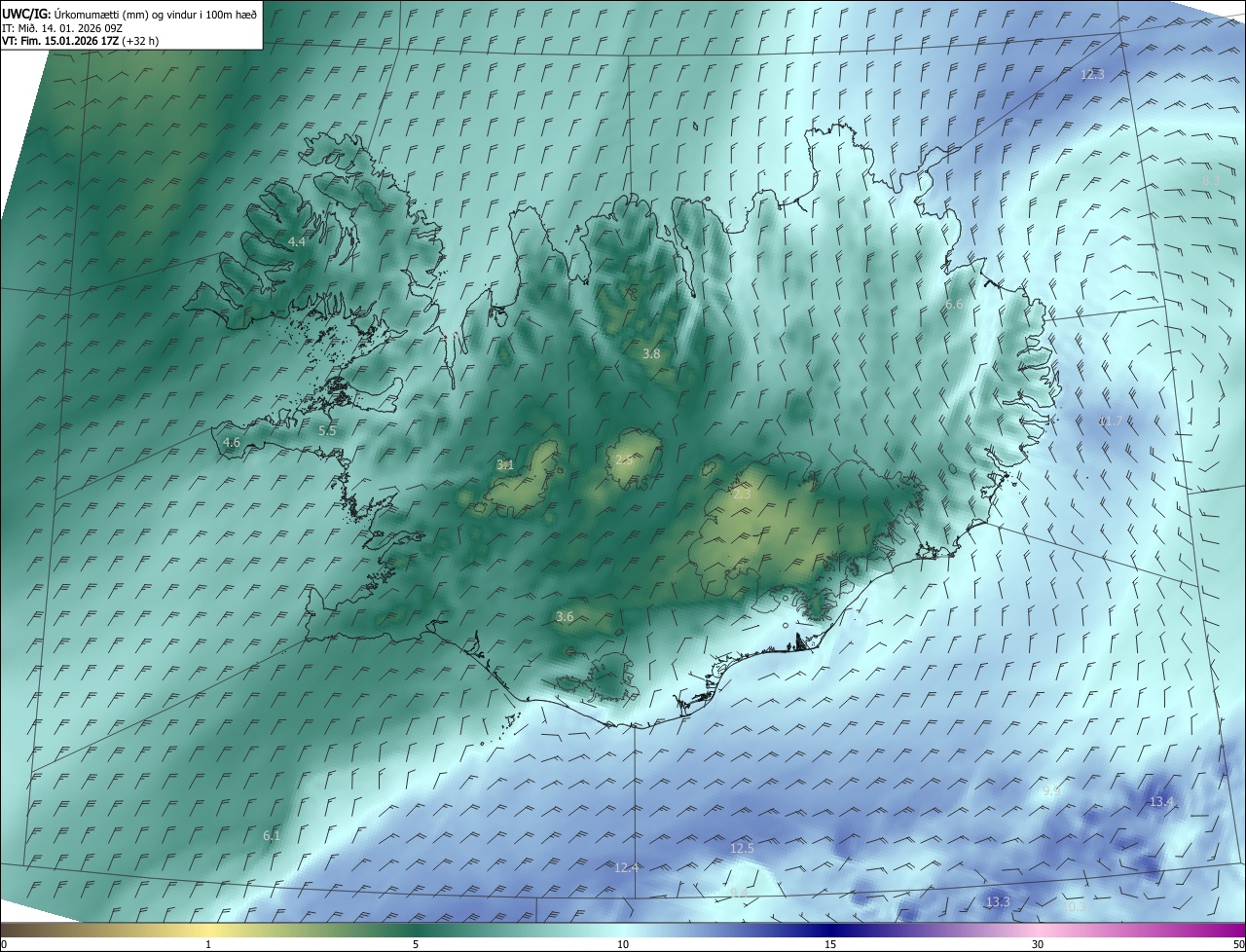The width and height of the screenshot is (1246, 952).
Task: Click the 'VT: Fim. 15.01.2026 17Z (+32 h)' line
Action: coord(80,41)
